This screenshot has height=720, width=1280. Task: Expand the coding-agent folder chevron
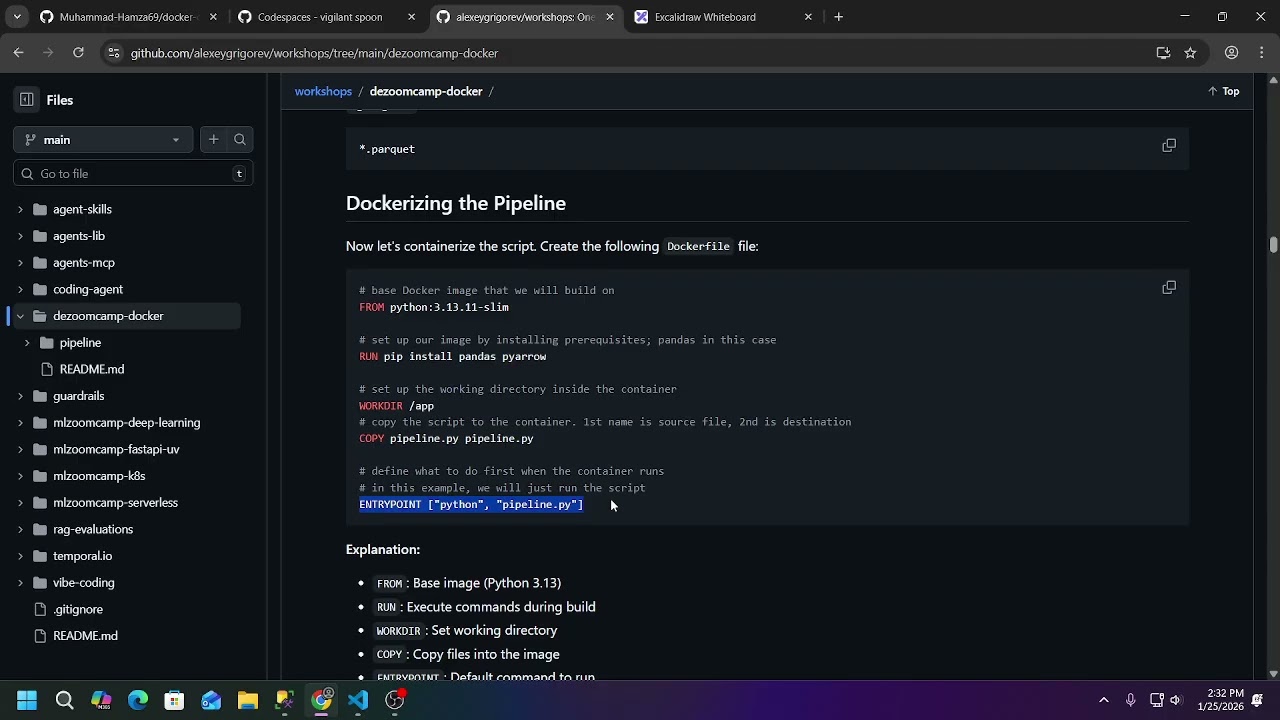click(20, 290)
